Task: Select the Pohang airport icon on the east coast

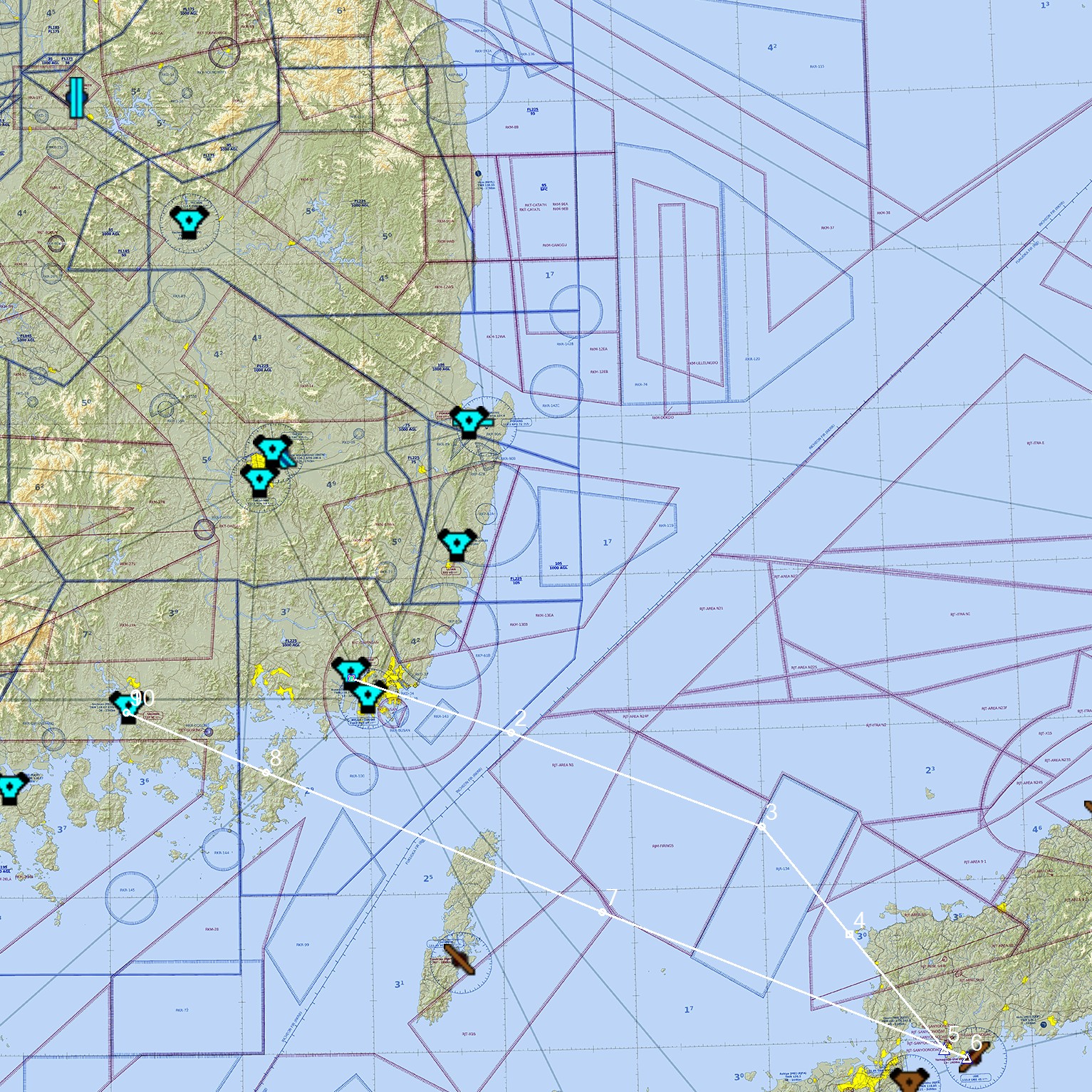Action: click(x=467, y=420)
